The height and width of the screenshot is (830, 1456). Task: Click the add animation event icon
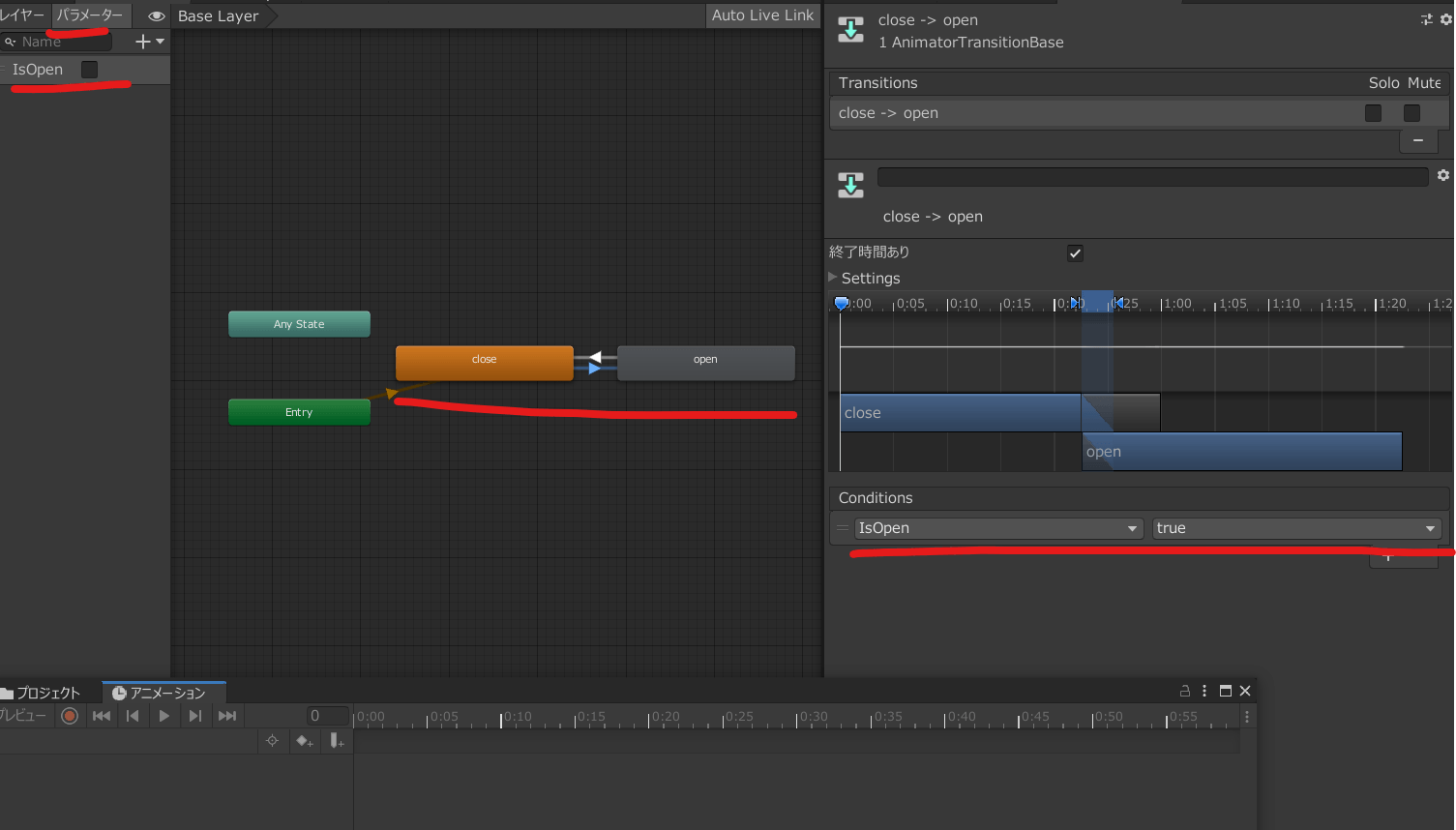337,741
